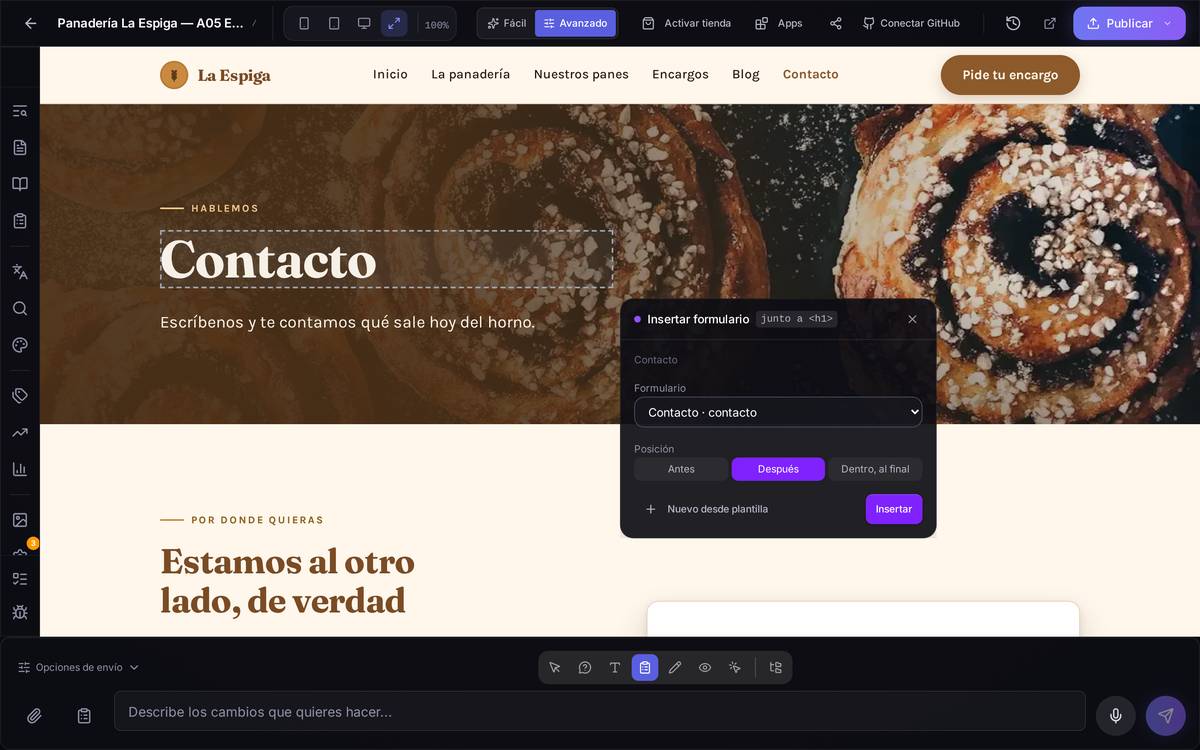Click the La Espiga logo
This screenshot has width=1200, height=750.
(215, 75)
